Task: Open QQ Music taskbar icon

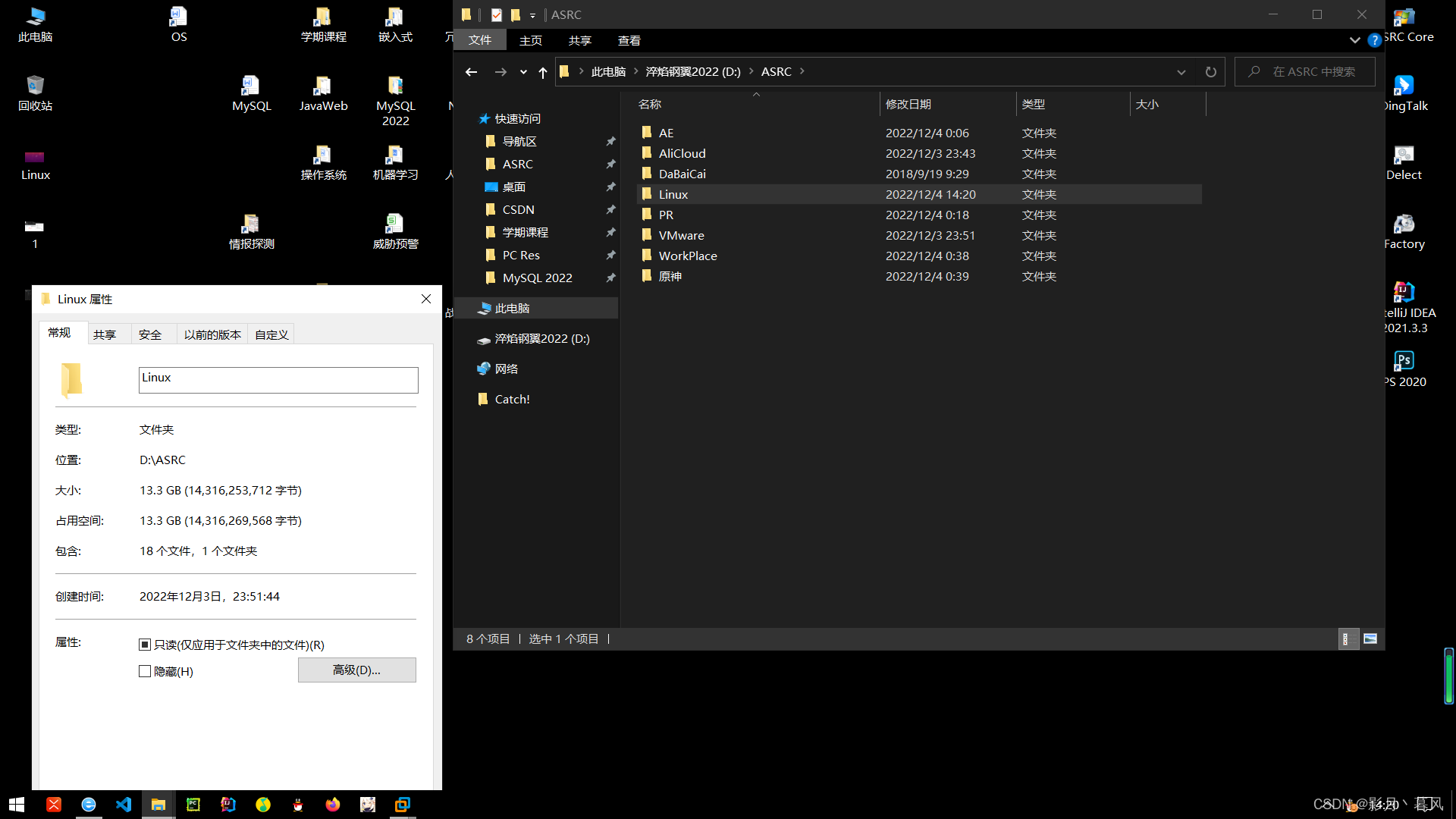Action: tap(263, 805)
